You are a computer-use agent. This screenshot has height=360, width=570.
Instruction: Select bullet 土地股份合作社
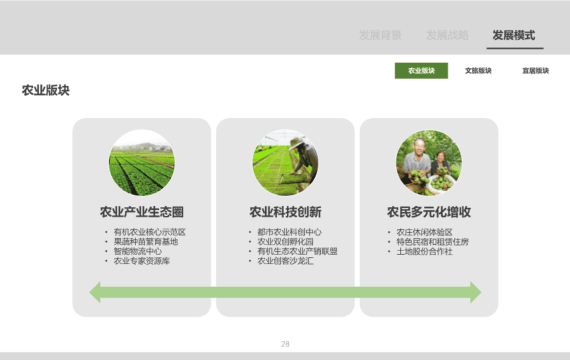coord(425,251)
